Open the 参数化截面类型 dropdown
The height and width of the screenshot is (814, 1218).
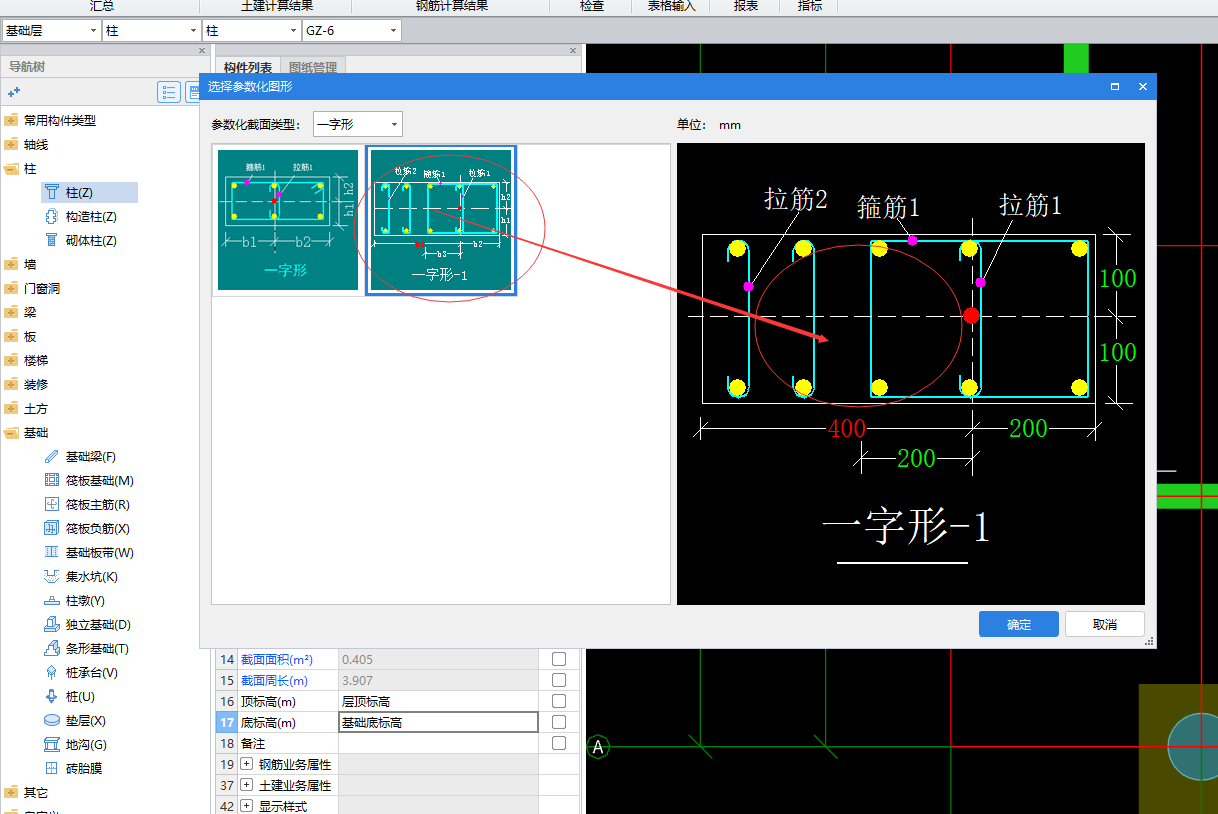(x=358, y=125)
